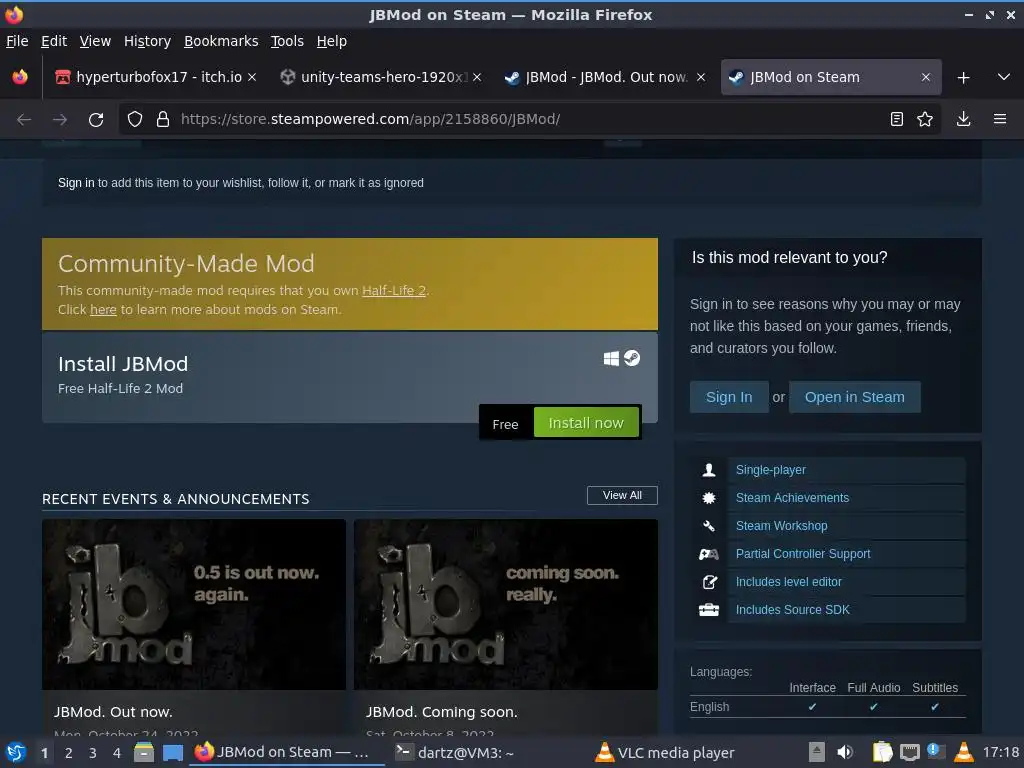
Task: Click the URL address bar field
Action: click(x=530, y=119)
